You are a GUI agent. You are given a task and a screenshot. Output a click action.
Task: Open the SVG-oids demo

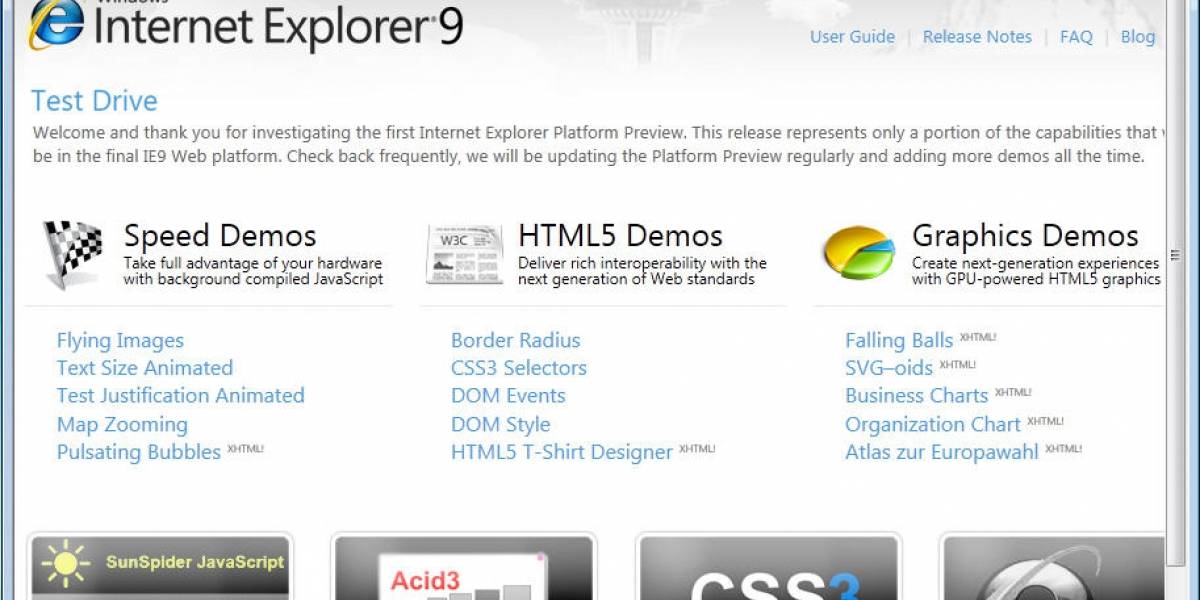point(889,368)
